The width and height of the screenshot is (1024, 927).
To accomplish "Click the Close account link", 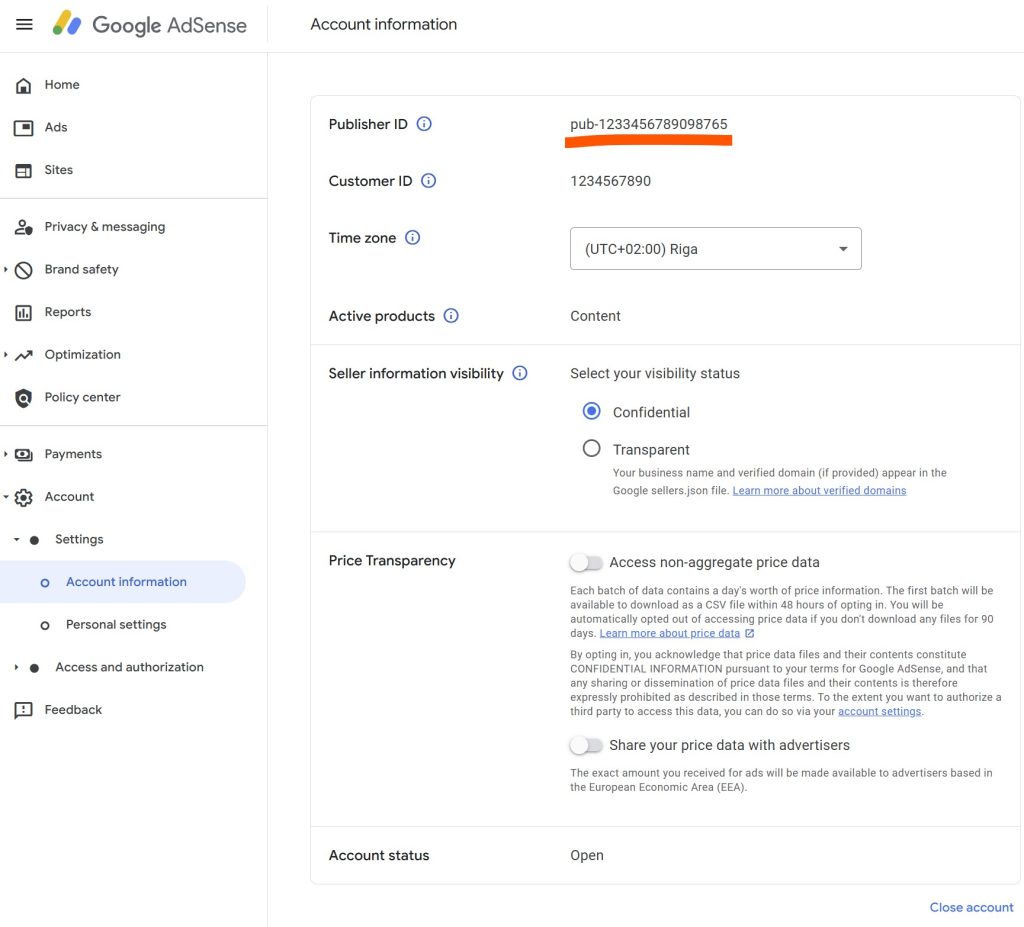I will coord(971,907).
